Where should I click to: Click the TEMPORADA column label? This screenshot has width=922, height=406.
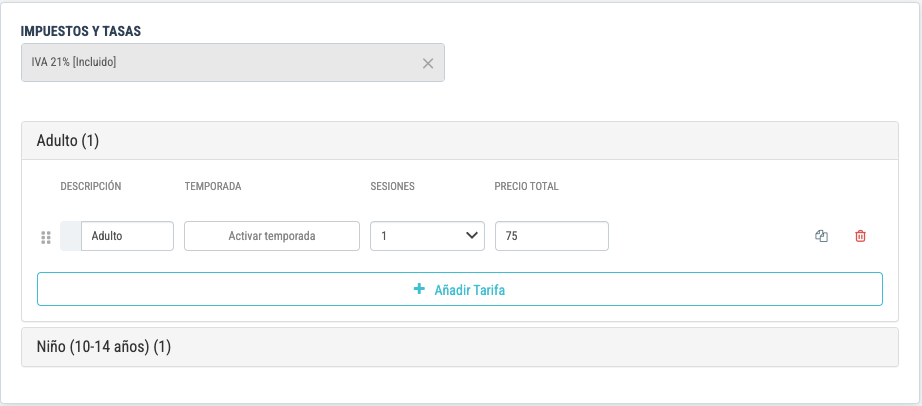click(213, 187)
